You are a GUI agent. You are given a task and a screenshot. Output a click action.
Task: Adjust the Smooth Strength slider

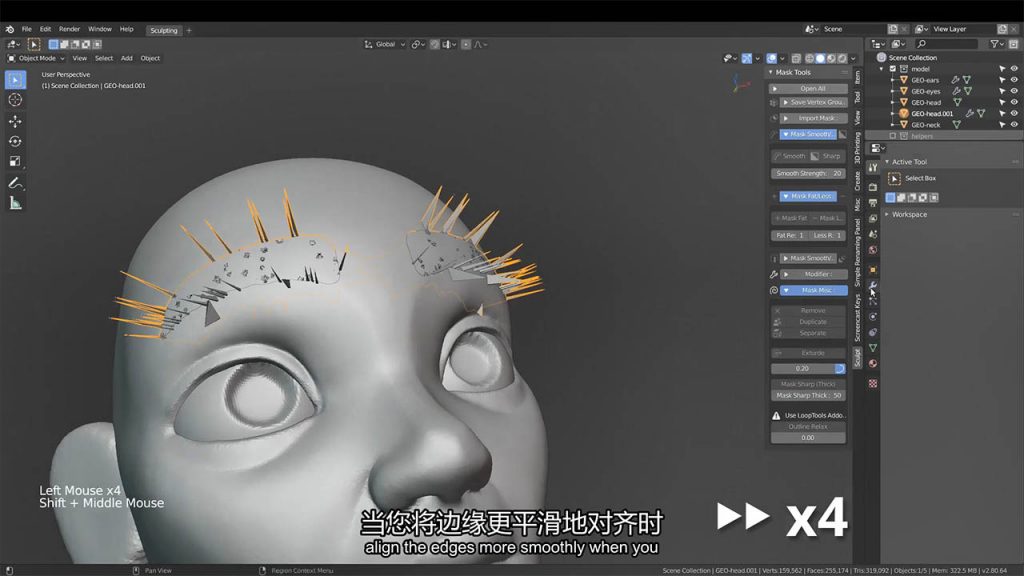(x=808, y=173)
